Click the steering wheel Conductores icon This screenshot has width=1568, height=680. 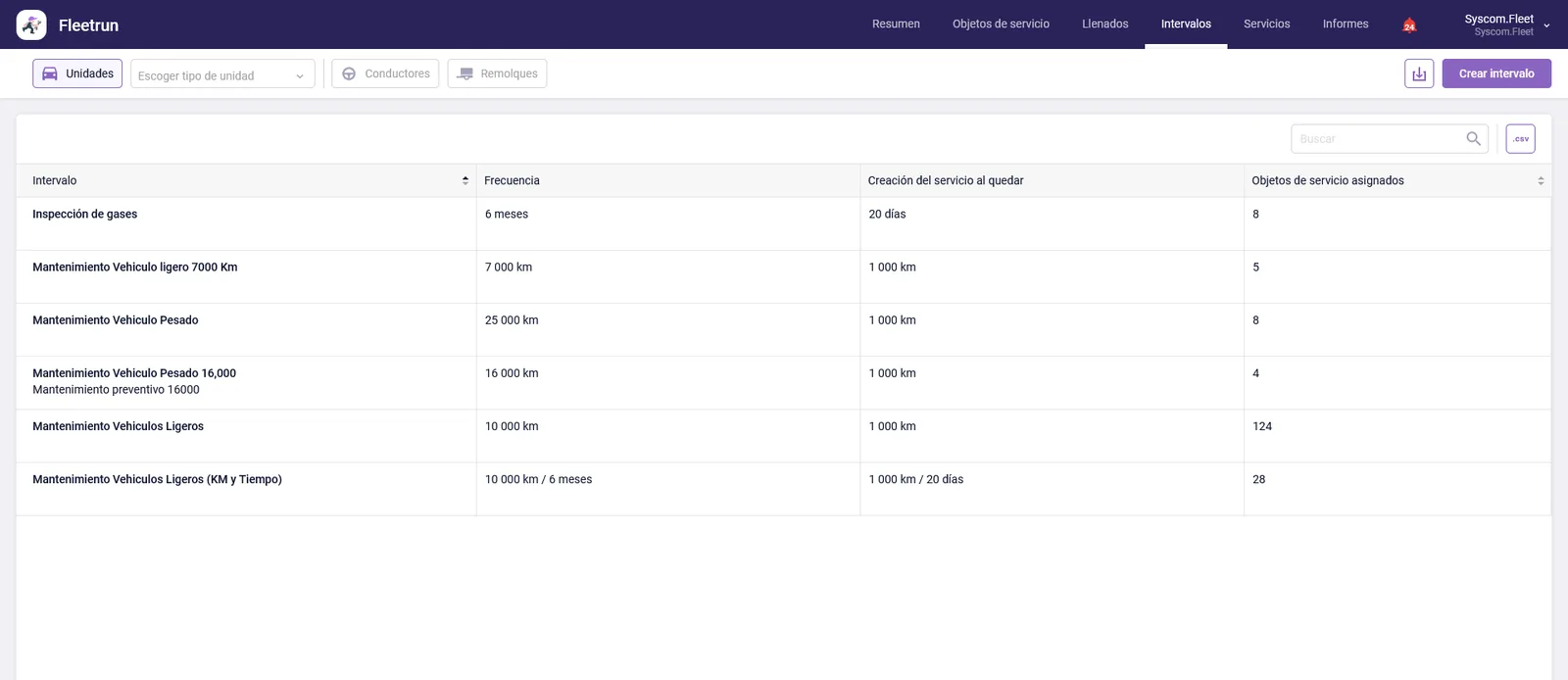(349, 73)
